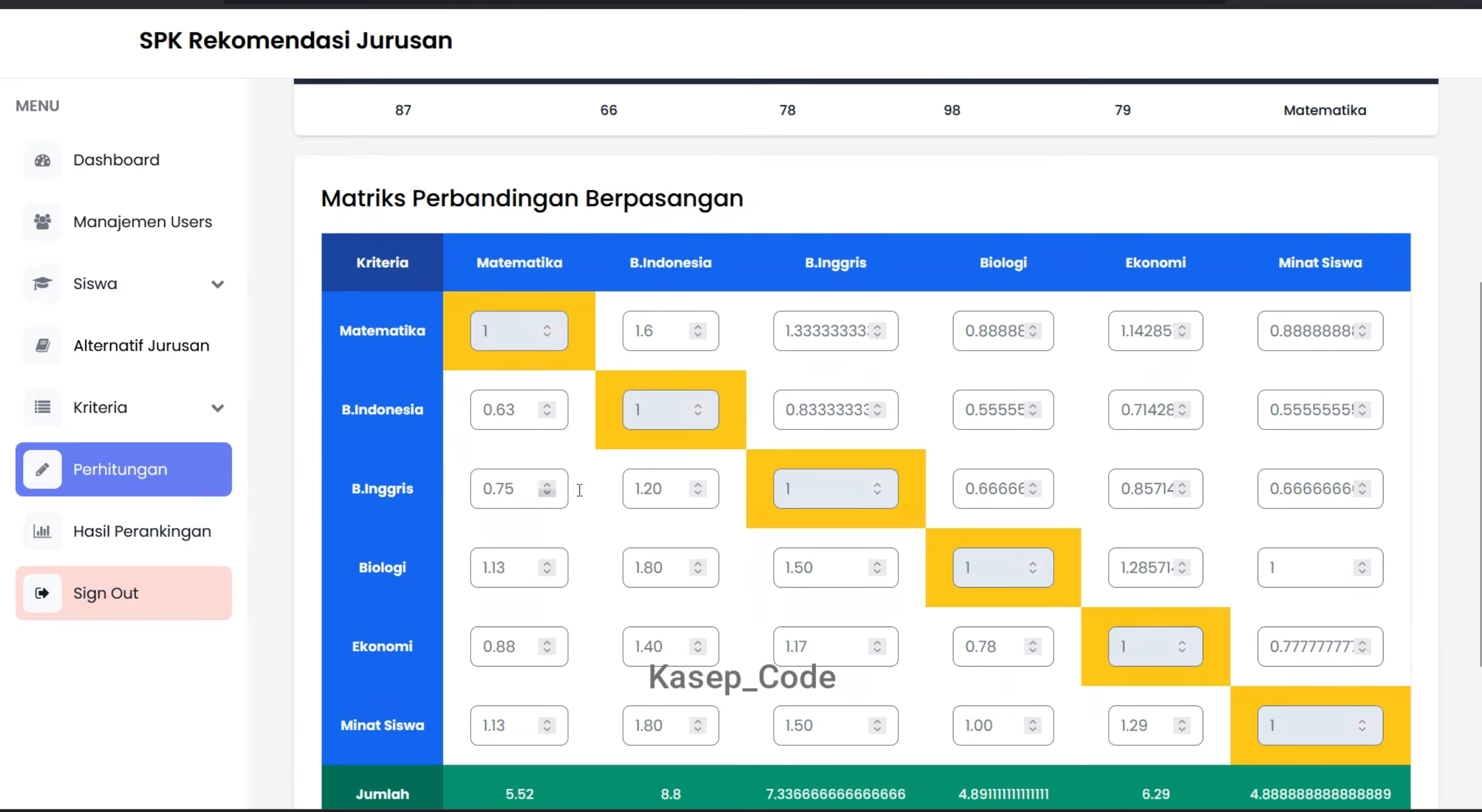Click the page vertical scrollbar

pos(1480,474)
